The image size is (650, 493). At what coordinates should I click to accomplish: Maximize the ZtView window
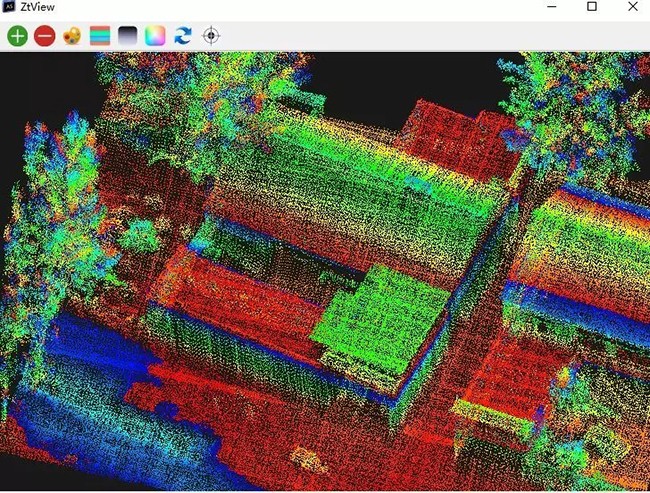[591, 7]
